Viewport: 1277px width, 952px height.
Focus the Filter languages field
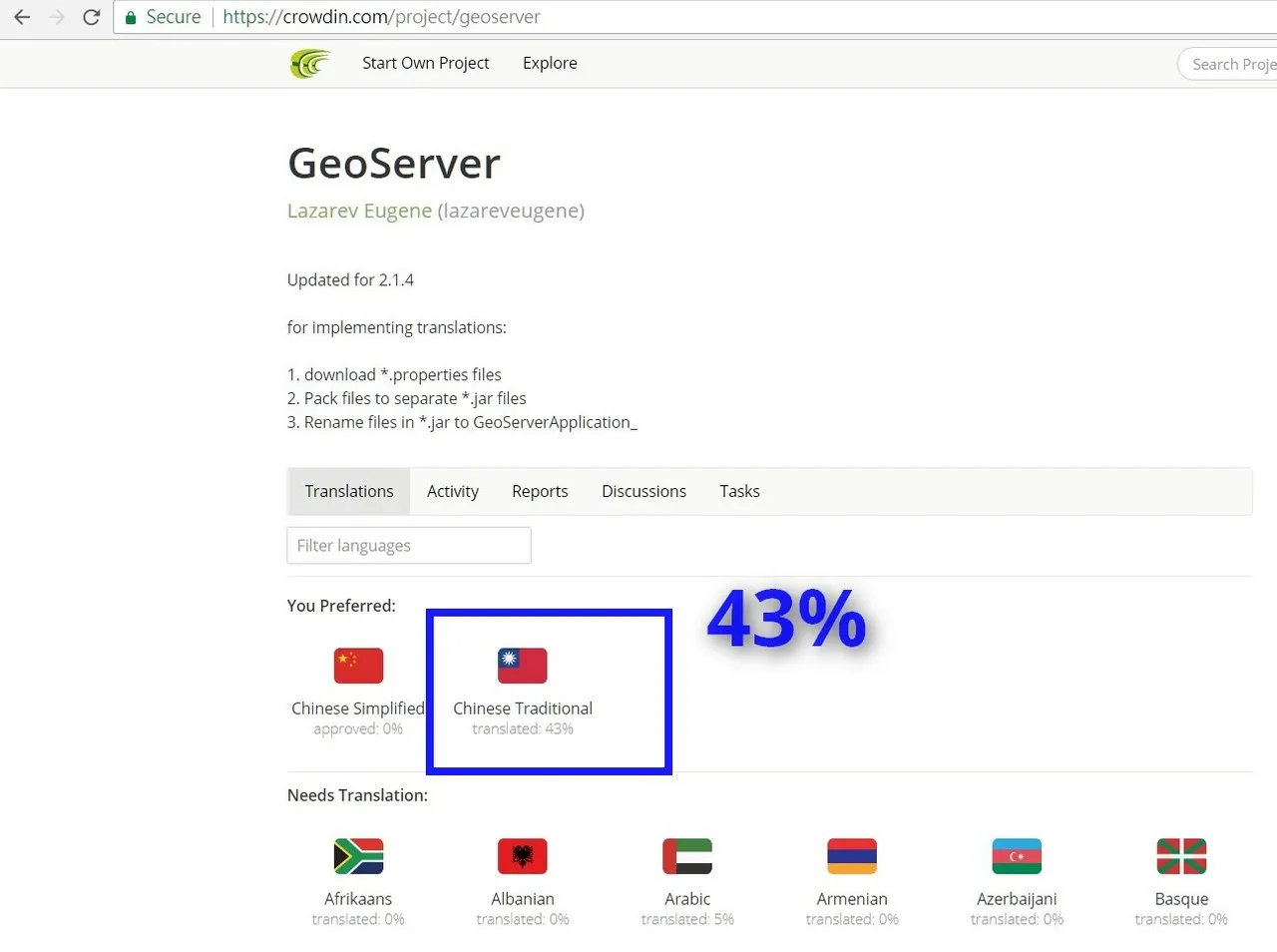pos(409,546)
